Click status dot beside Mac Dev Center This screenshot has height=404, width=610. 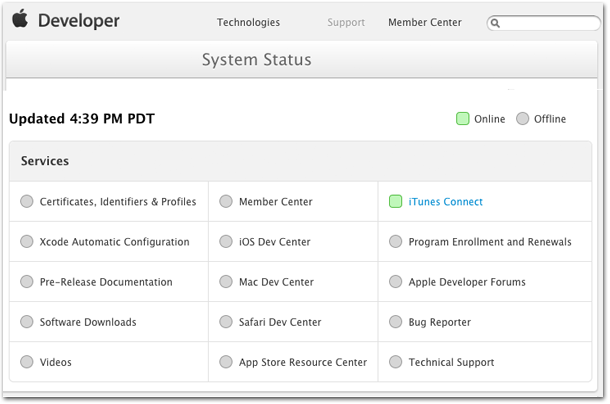(226, 281)
